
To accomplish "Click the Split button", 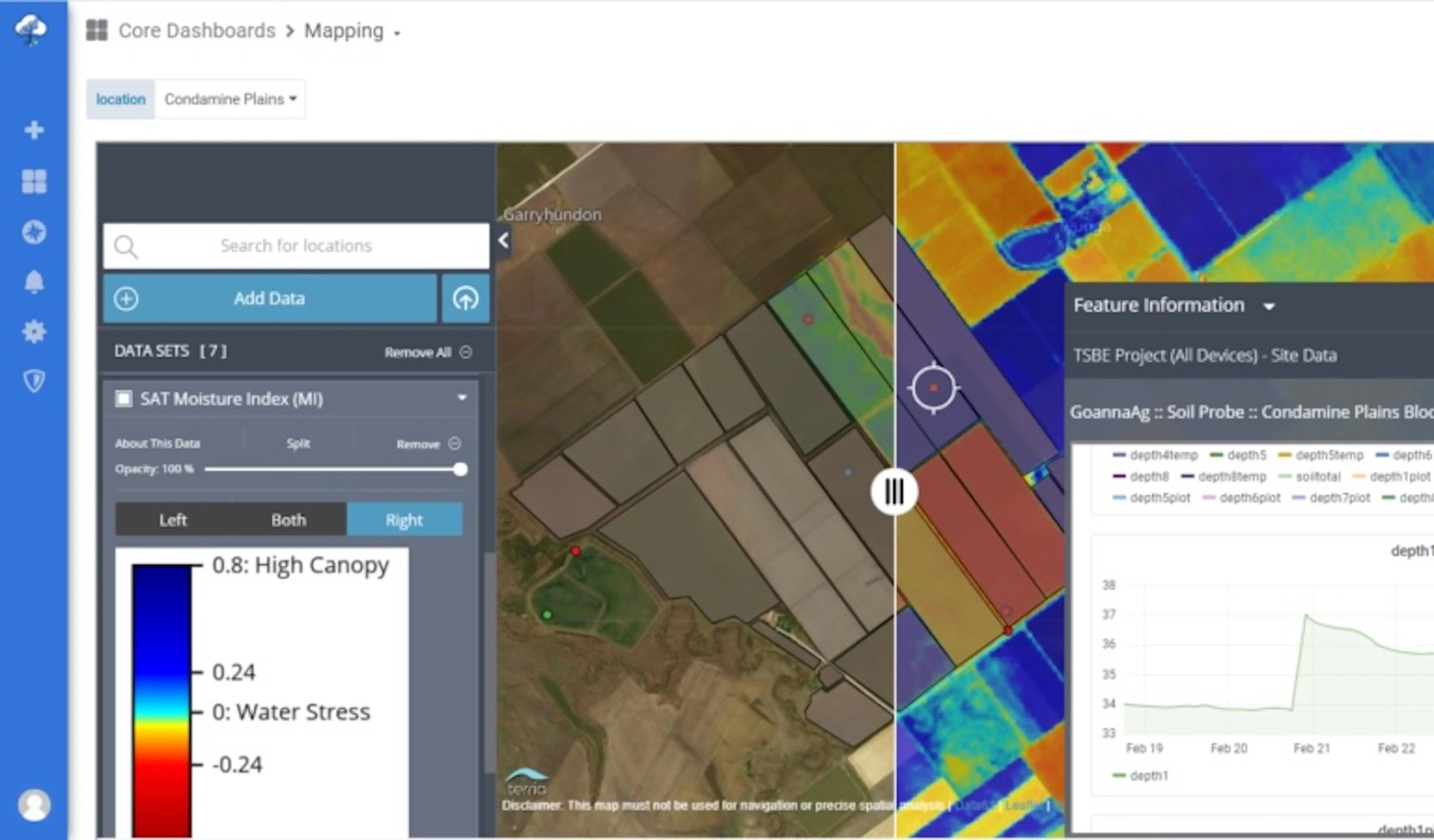I will click(299, 444).
